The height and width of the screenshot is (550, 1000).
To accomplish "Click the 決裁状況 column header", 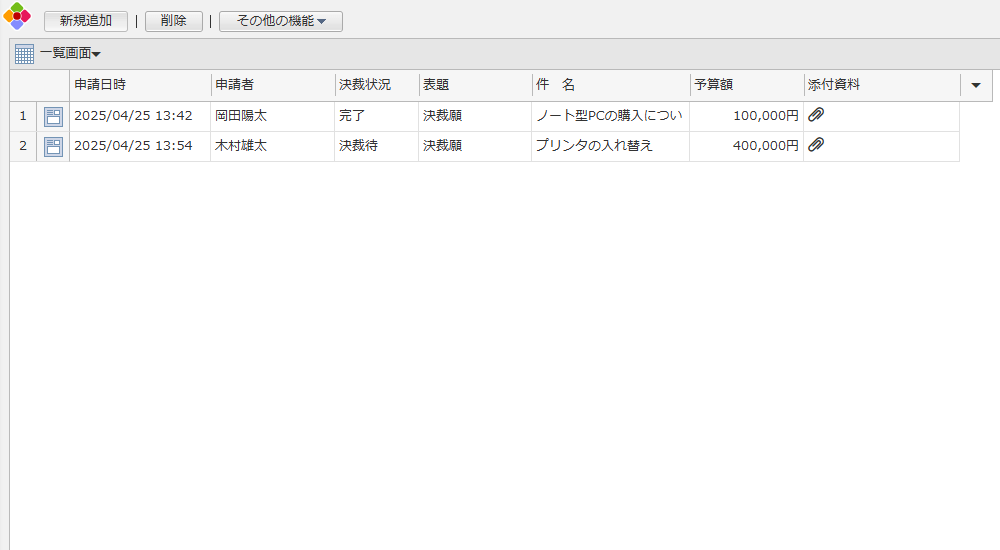I will pos(365,85).
